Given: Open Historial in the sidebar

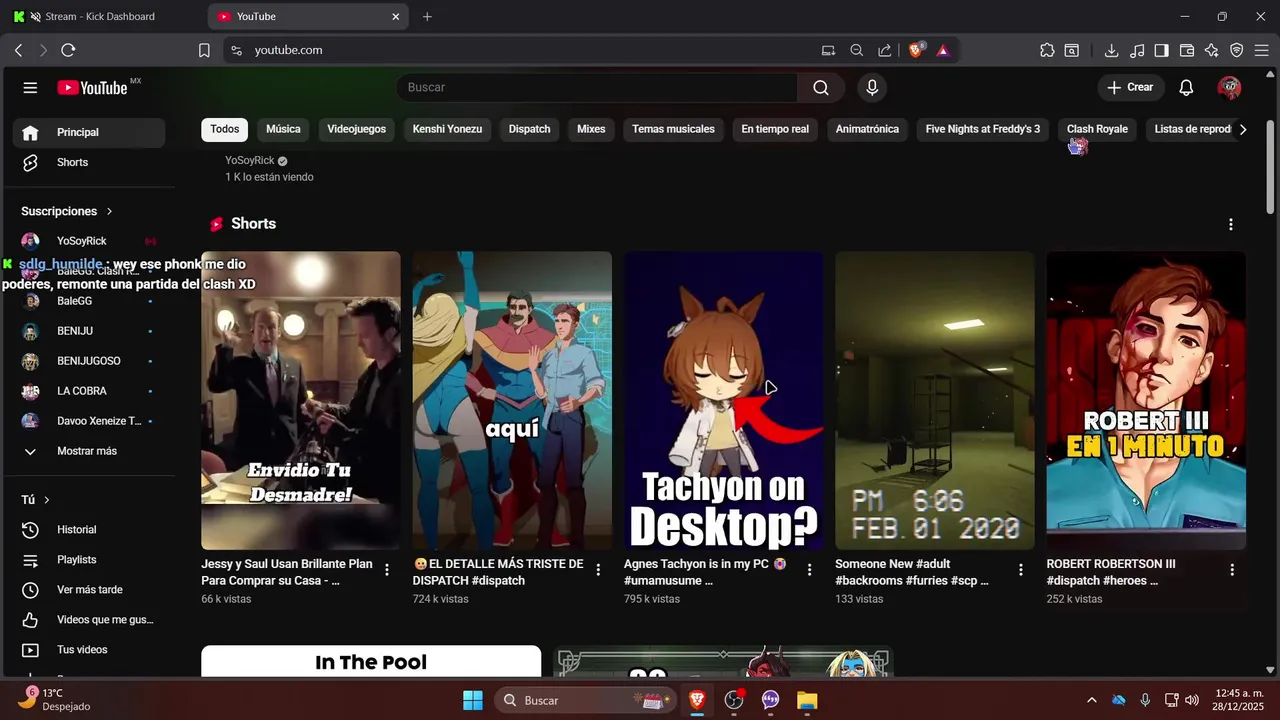Looking at the screenshot, I should pos(89,530).
